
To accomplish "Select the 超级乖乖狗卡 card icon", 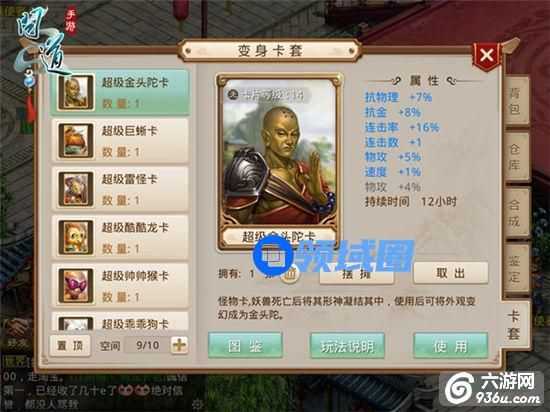I will 76,324.
